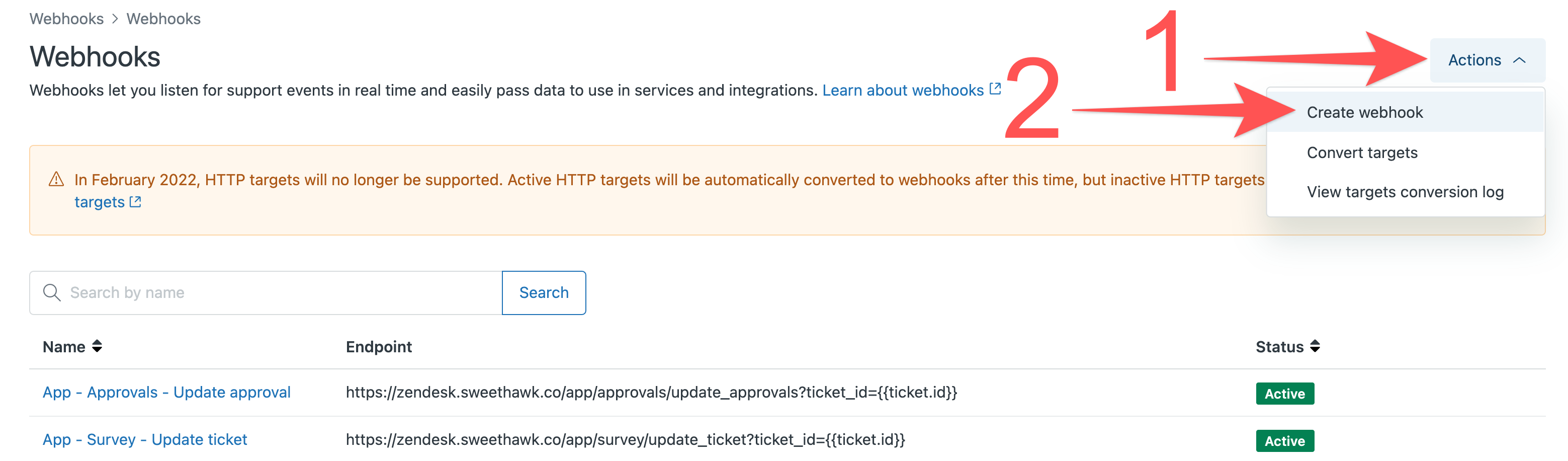Click the Endpoint column header
The image size is (1568, 461).
click(x=379, y=347)
